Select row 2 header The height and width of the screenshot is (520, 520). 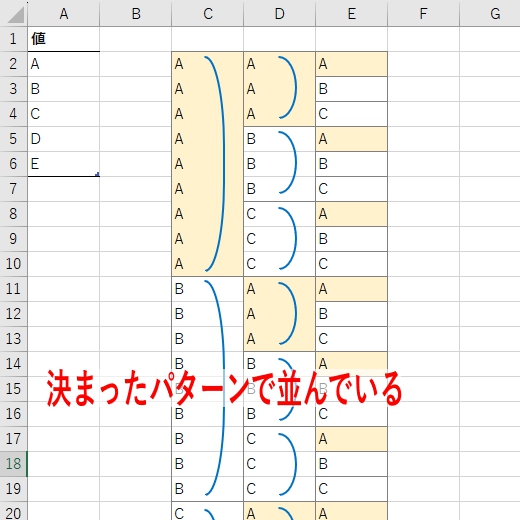click(13, 64)
